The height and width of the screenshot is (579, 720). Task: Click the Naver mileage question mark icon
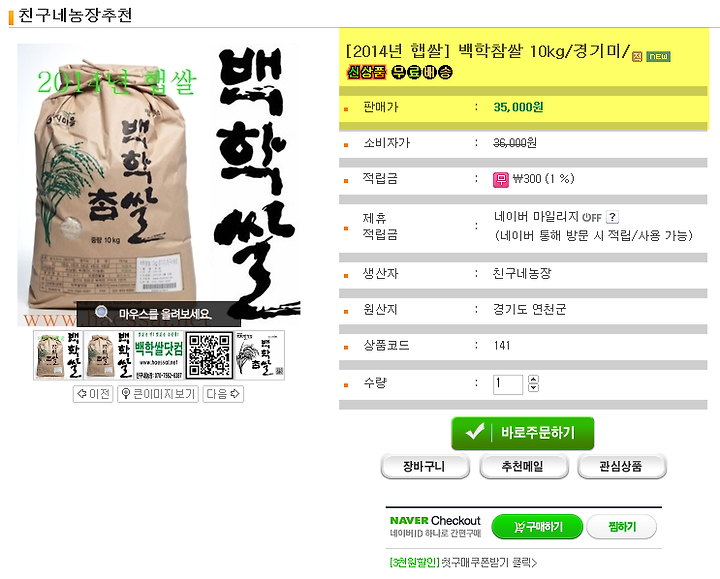(612, 217)
